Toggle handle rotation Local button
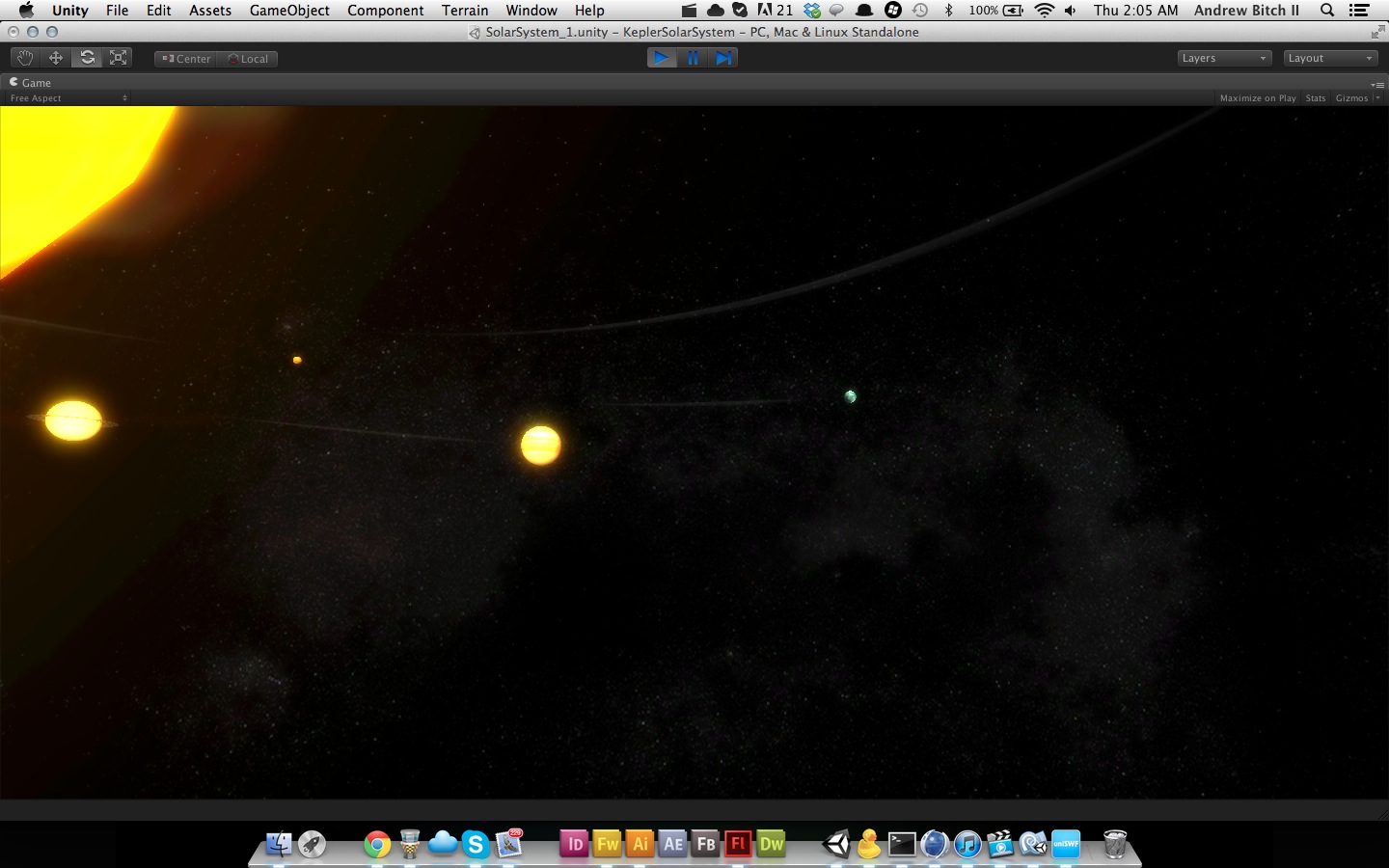The width and height of the screenshot is (1389, 868). 248,59
